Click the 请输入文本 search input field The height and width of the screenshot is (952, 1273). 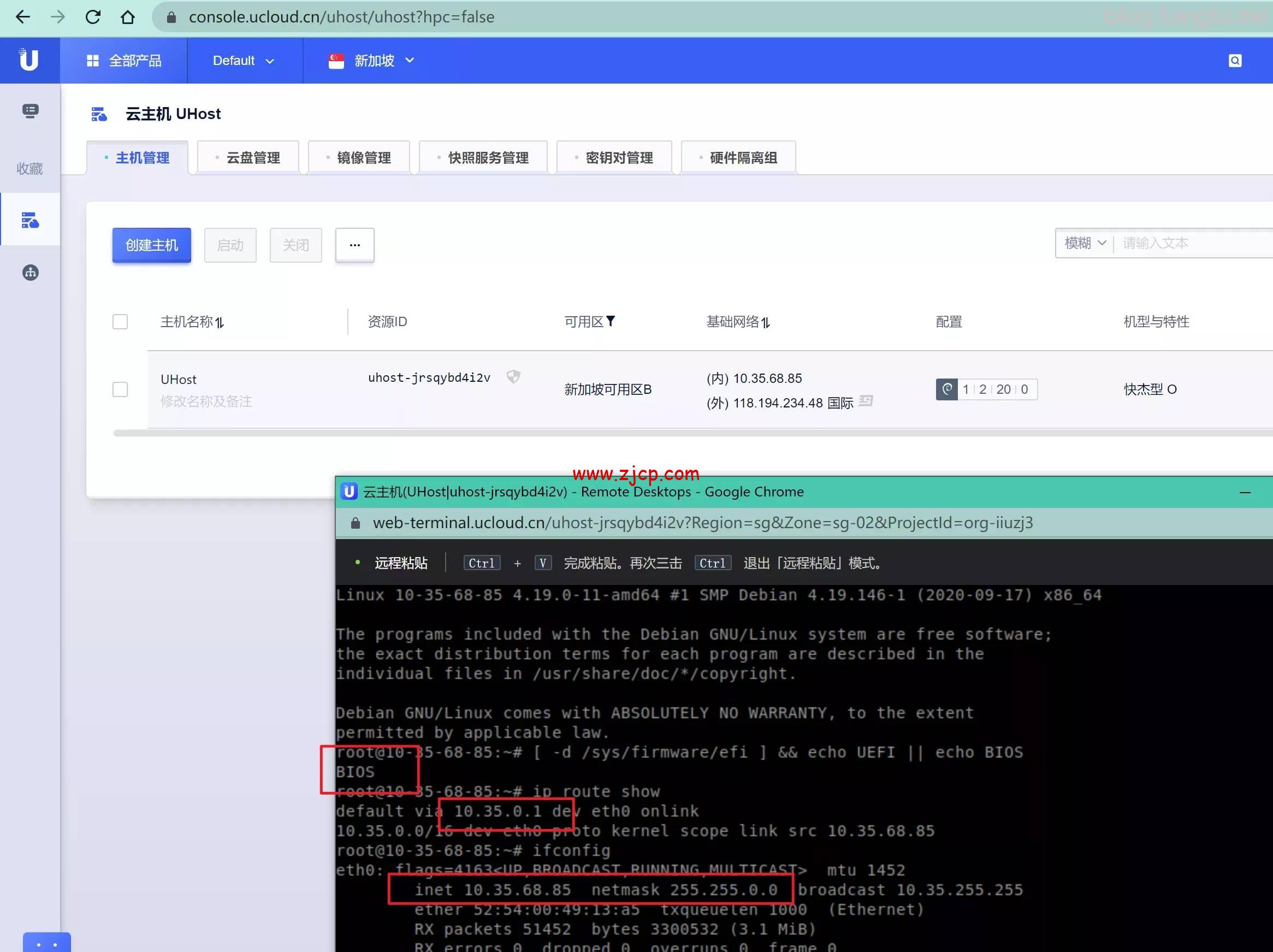click(x=1186, y=243)
